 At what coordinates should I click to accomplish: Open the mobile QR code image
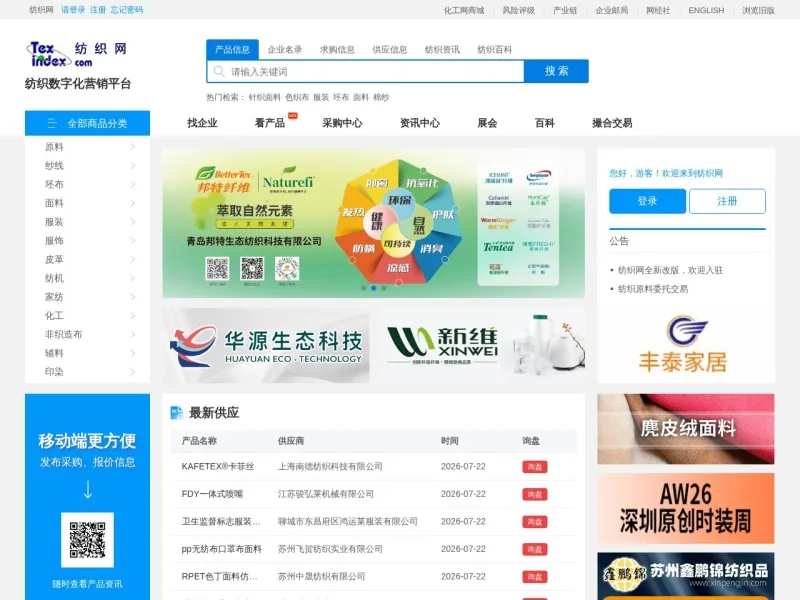87,540
